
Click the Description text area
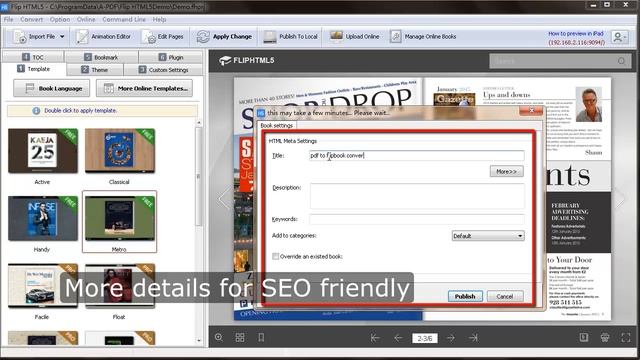(417, 196)
